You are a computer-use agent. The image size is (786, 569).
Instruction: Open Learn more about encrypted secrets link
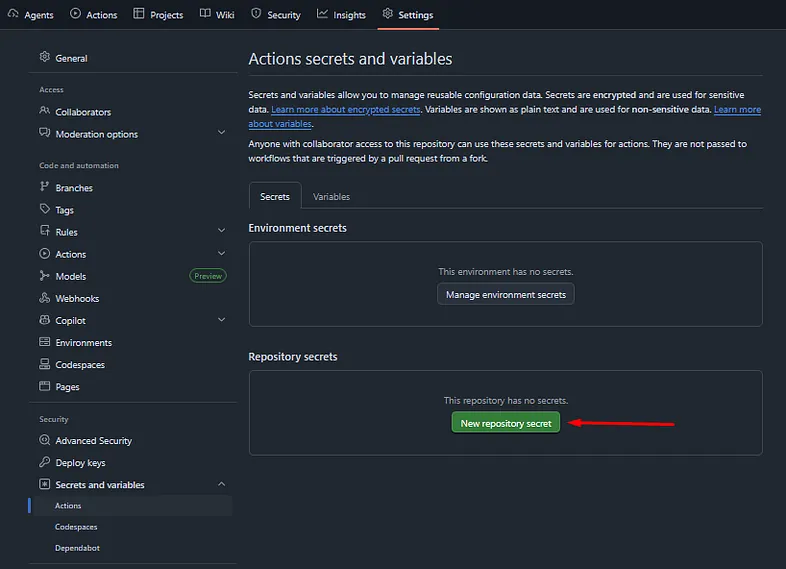point(346,109)
